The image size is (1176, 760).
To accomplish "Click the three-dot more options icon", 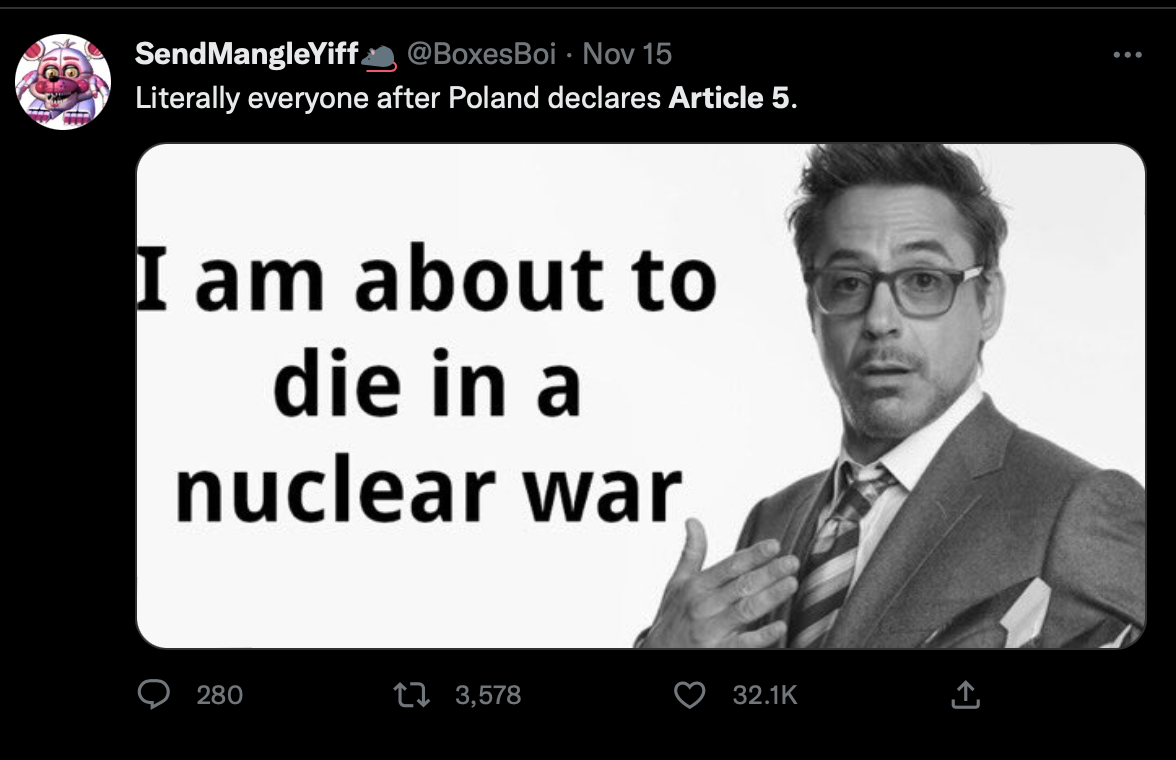I will click(1129, 56).
